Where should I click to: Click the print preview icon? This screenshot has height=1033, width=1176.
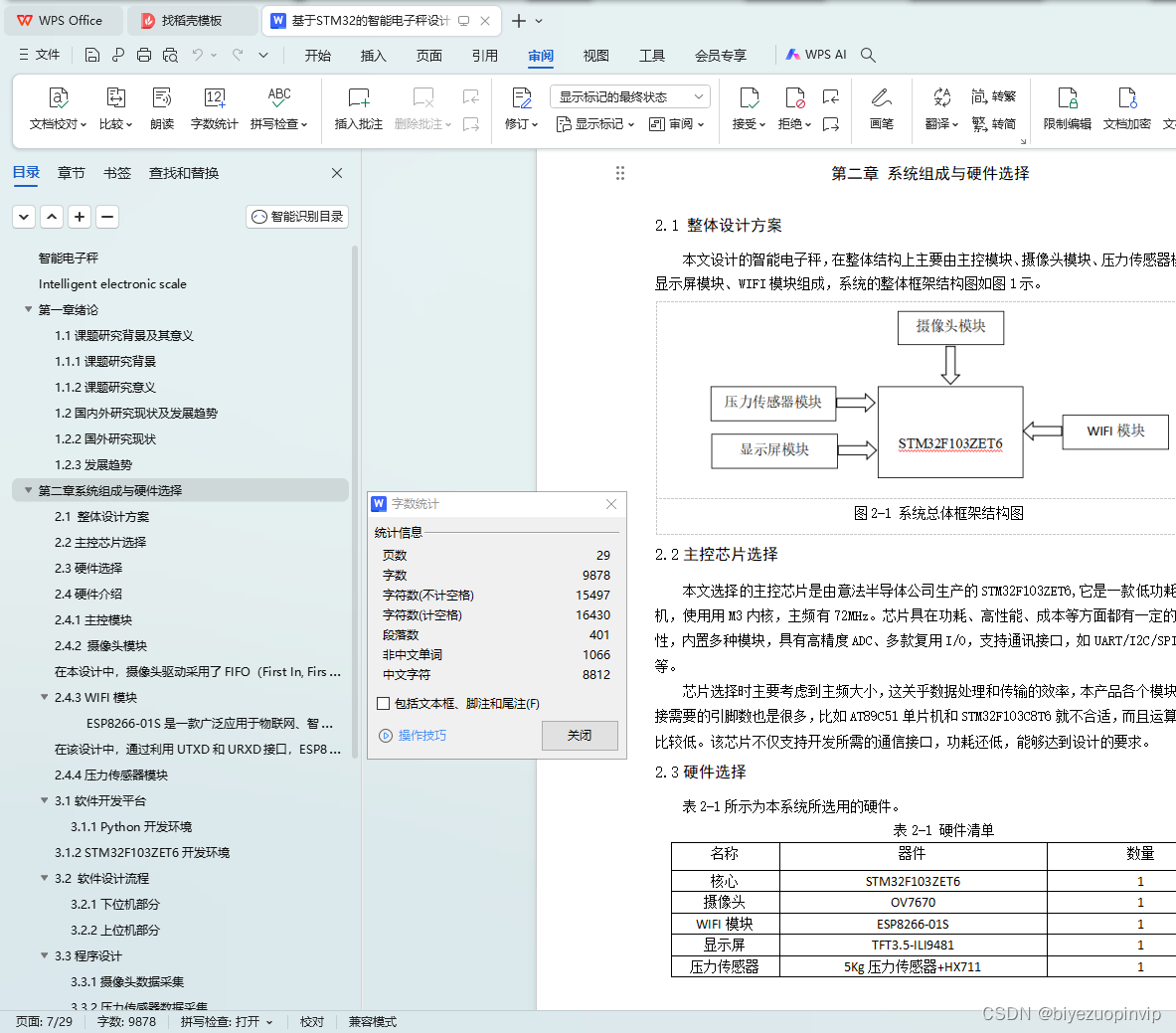click(x=170, y=55)
